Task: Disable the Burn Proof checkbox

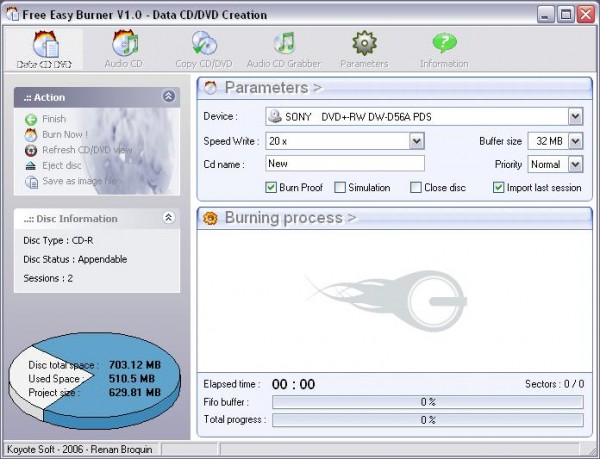Action: [271, 187]
